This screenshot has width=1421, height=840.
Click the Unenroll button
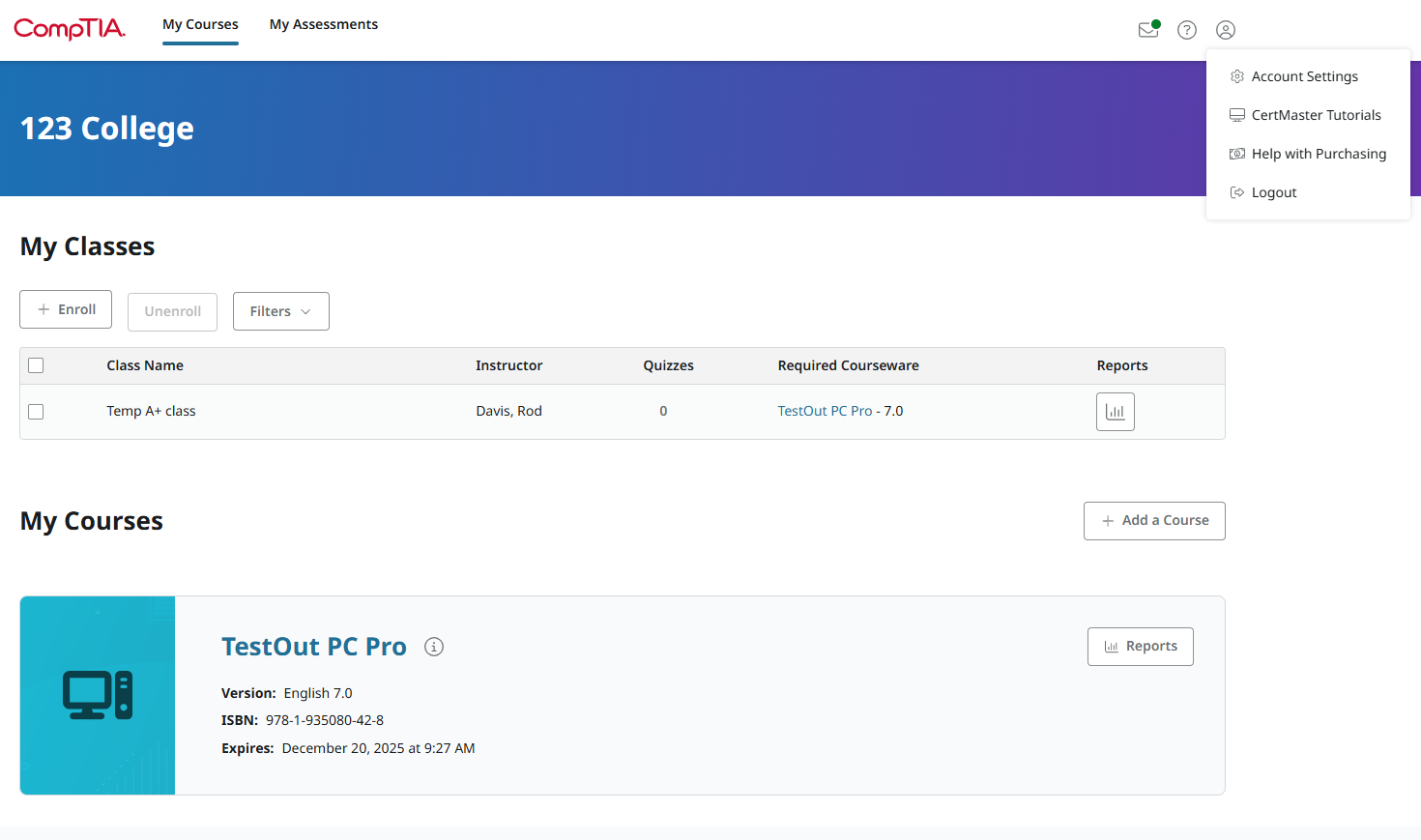(172, 311)
